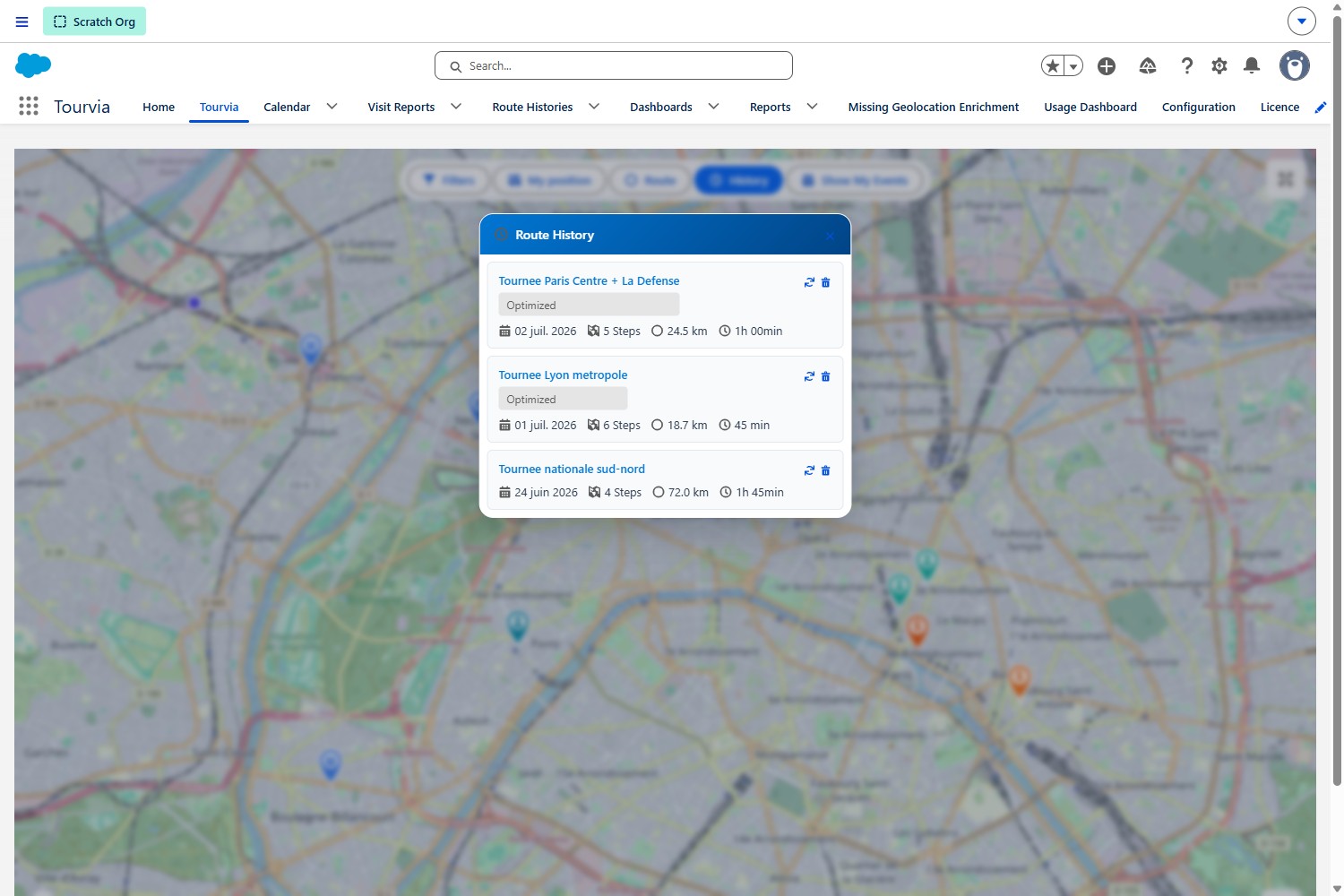This screenshot has width=1344, height=896.
Task: Delete the Tournee nationale sud-nord route
Action: click(826, 470)
